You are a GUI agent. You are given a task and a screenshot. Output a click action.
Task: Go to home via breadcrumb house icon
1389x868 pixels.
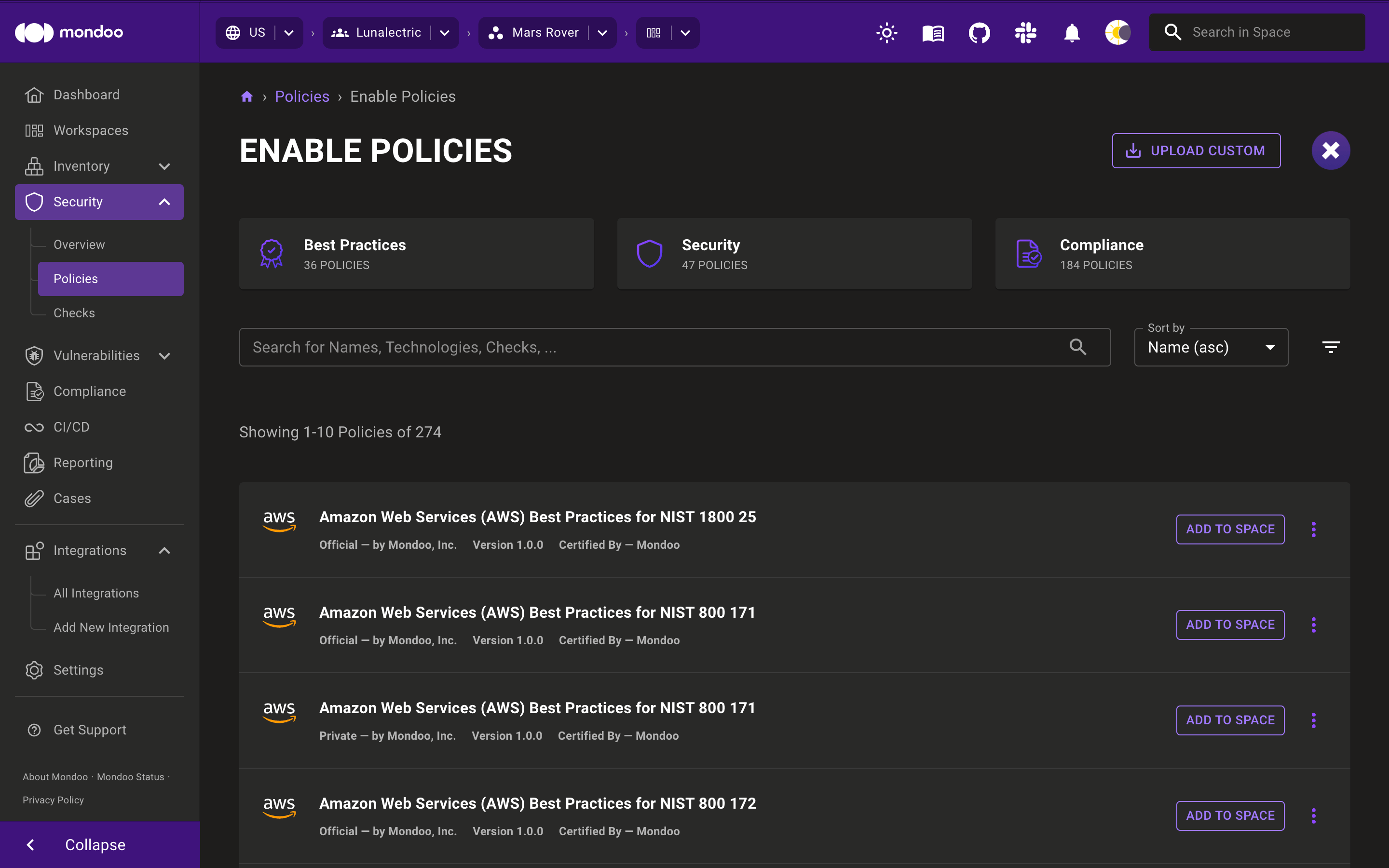point(247,96)
